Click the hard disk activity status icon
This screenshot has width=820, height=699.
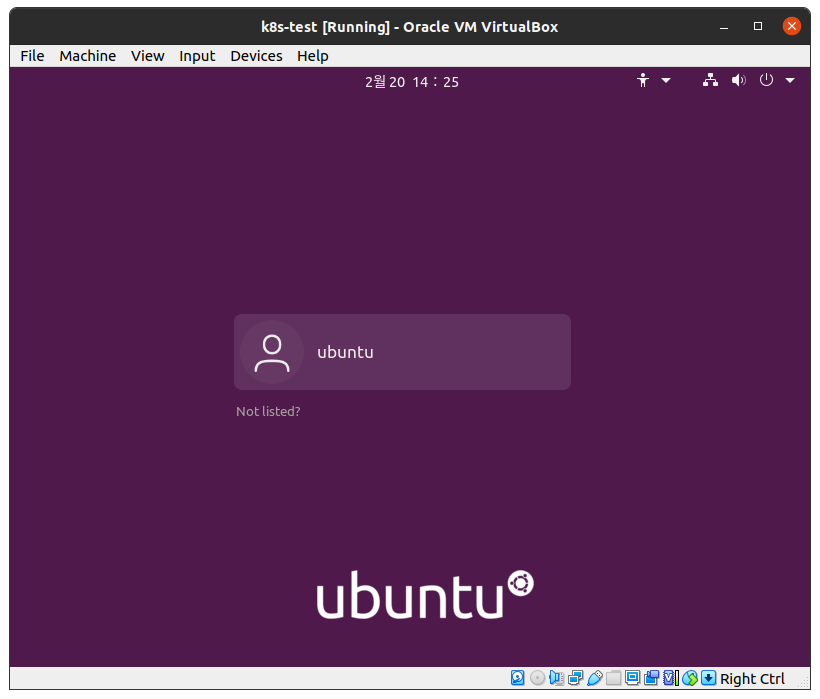click(x=518, y=678)
